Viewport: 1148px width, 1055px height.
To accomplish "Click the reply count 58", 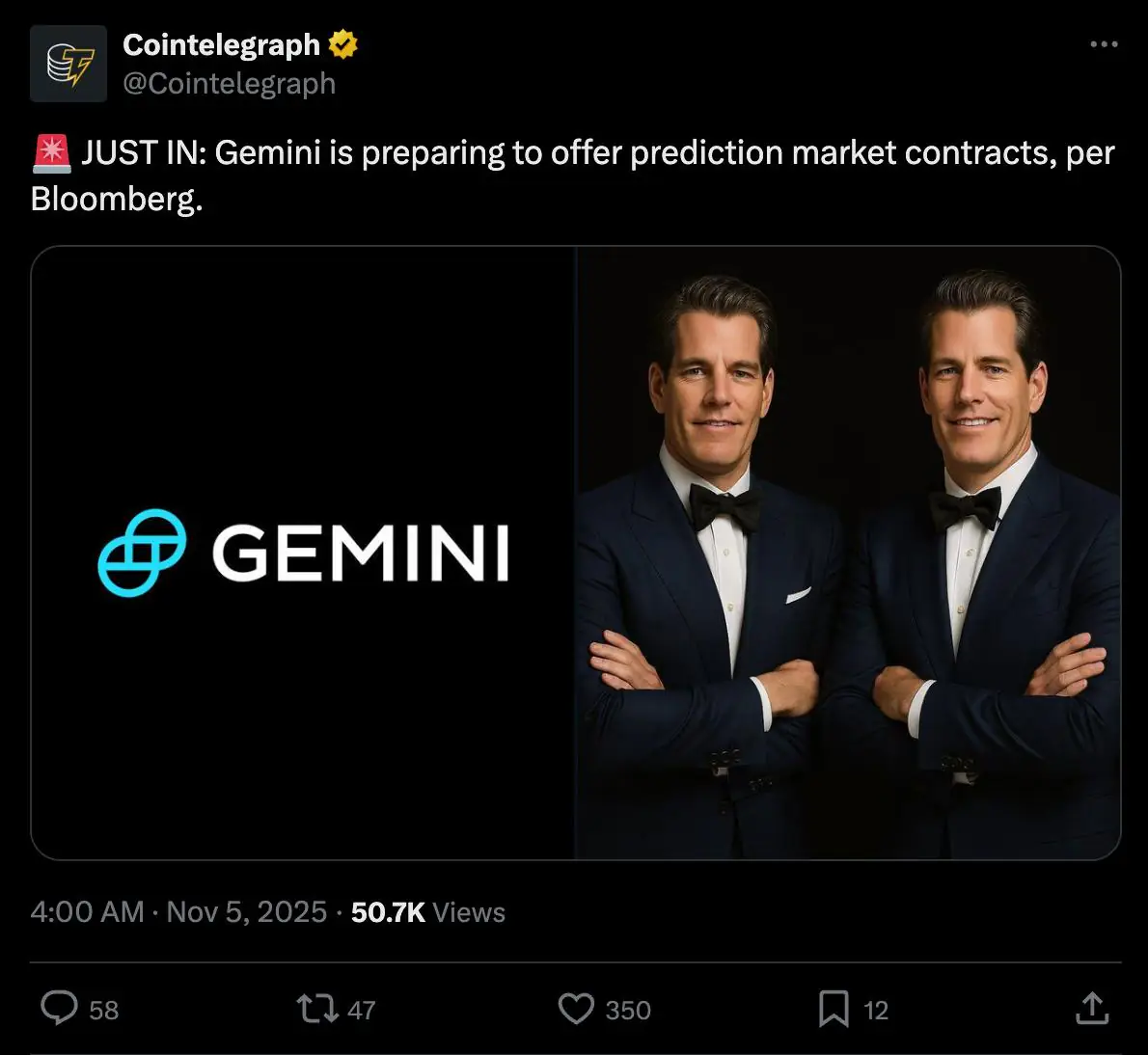I will [103, 1011].
